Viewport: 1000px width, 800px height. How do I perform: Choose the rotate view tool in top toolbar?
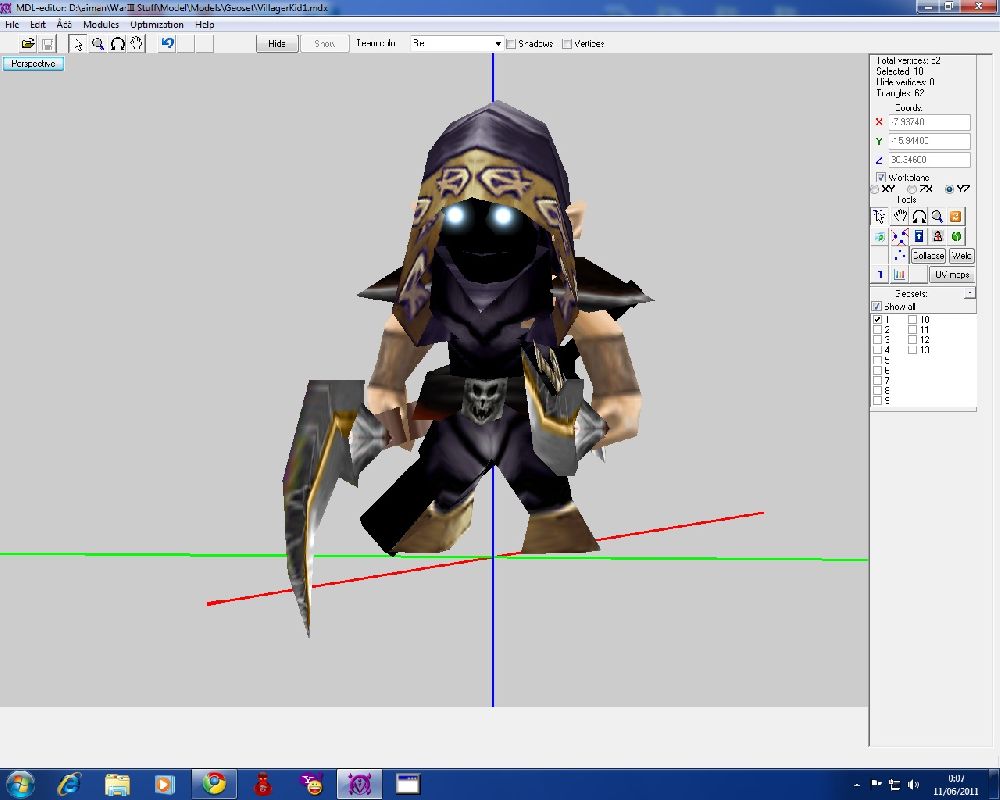(117, 44)
